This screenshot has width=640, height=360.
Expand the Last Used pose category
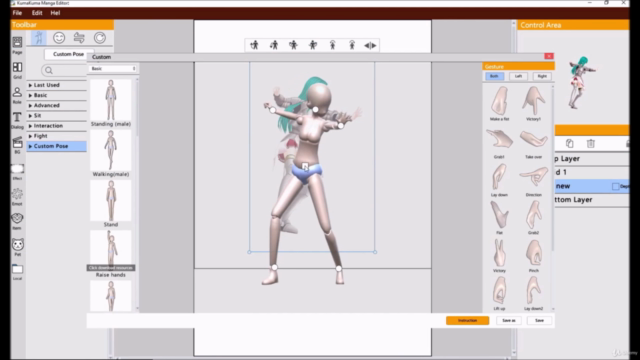point(57,85)
